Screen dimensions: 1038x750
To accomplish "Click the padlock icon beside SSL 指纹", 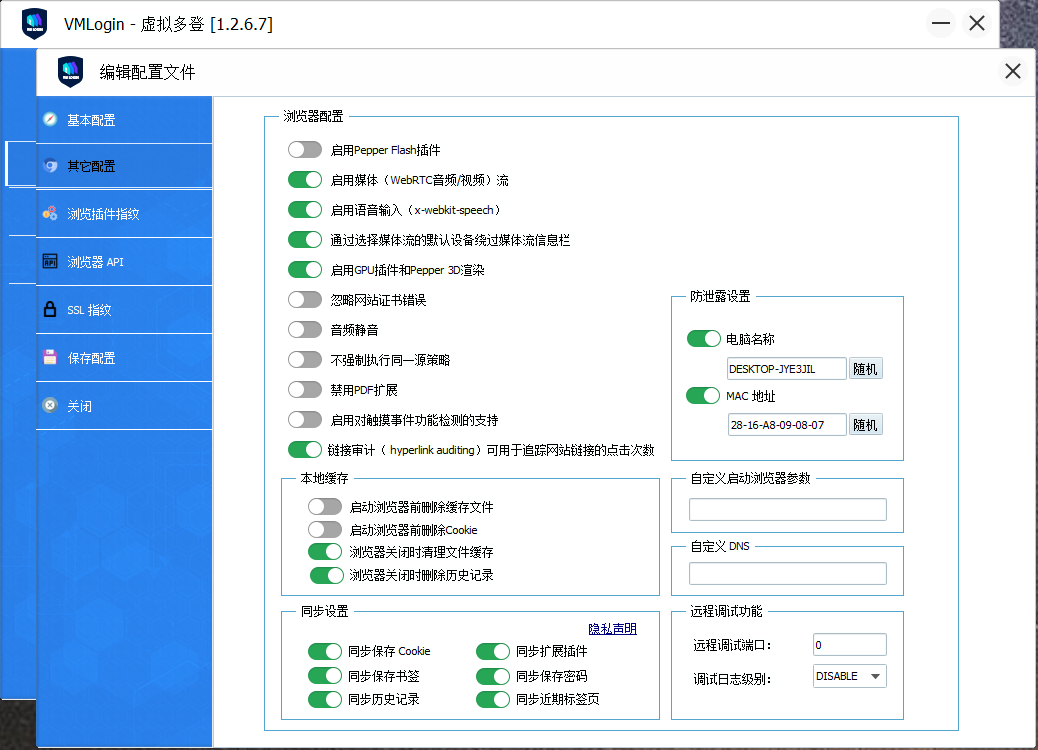I will point(50,309).
